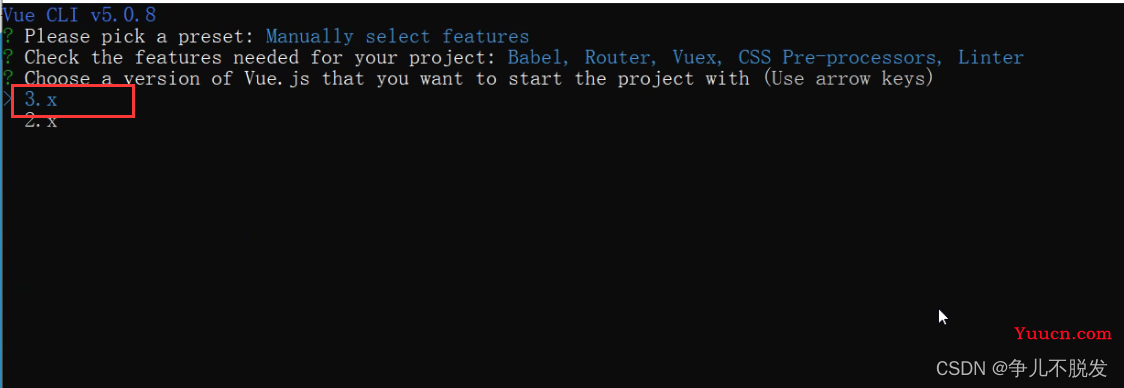This screenshot has height=388, width=1124.
Task: Select the 2.x Vue version option
Action: point(41,120)
